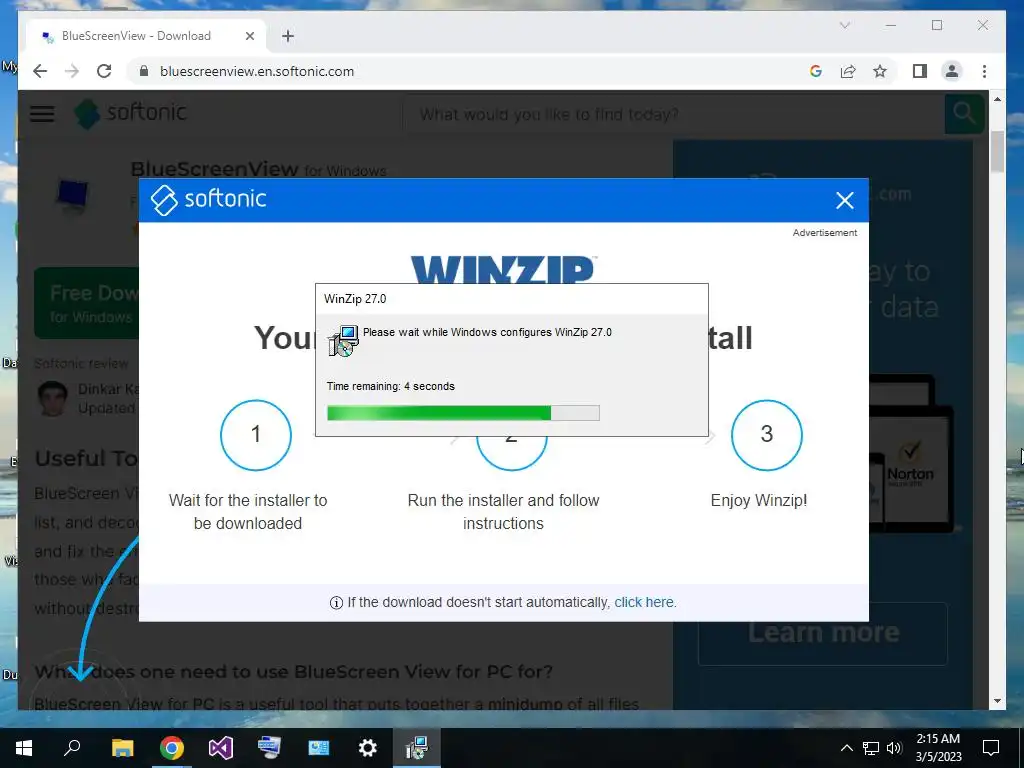Click the Free Download button

(87, 303)
